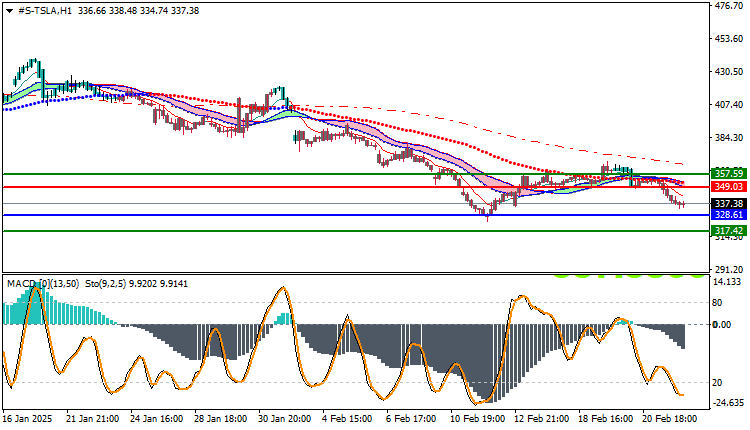Select the red 349.03 price label
This screenshot has height=430, width=750.
(x=729, y=187)
